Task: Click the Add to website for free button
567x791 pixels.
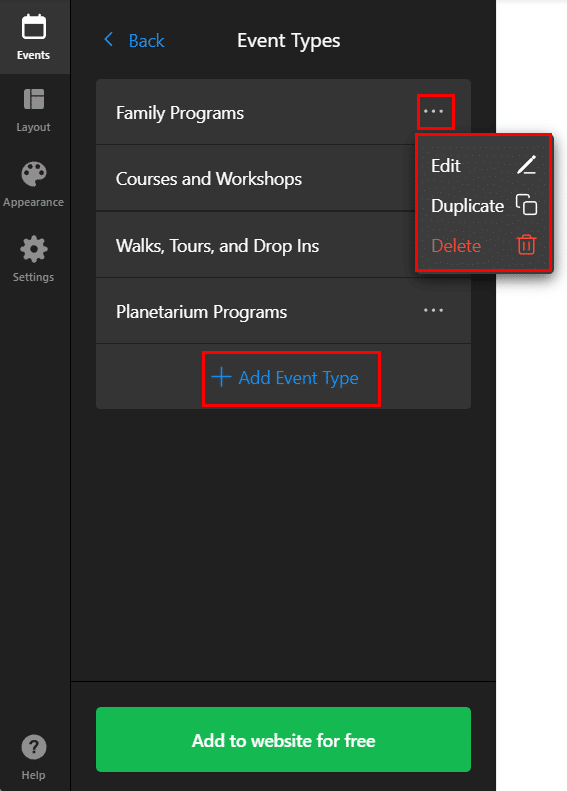Action: [x=284, y=740]
